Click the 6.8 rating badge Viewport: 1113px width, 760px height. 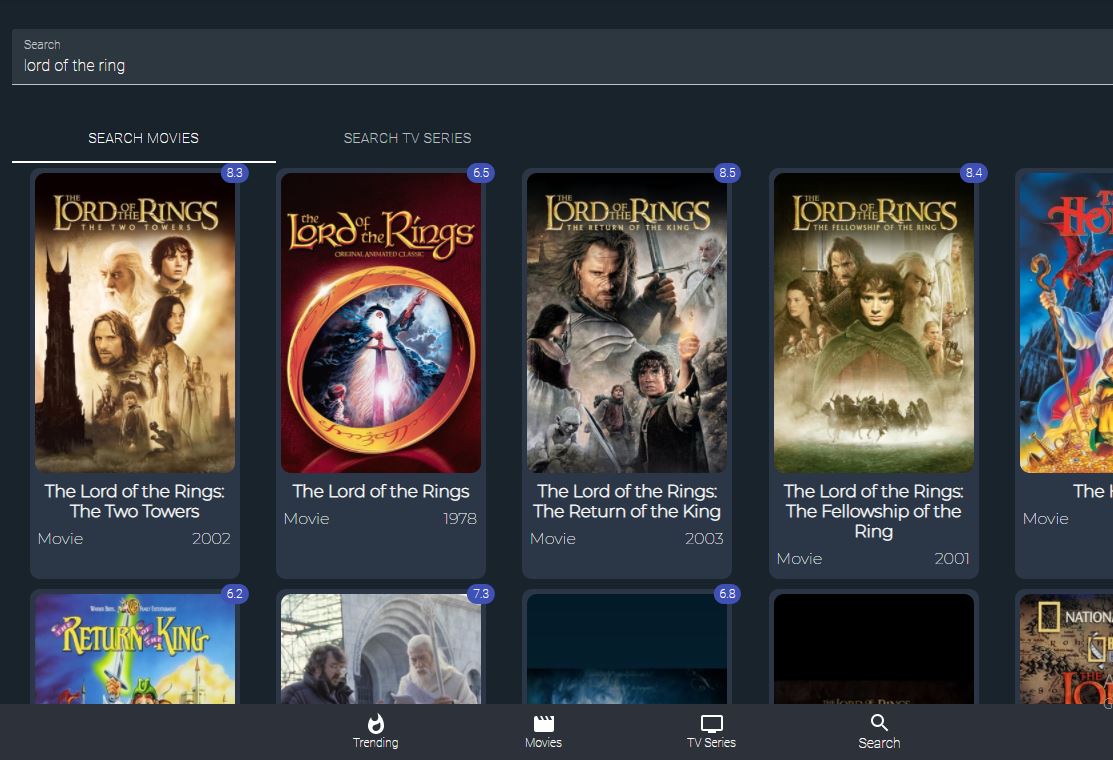tap(727, 594)
